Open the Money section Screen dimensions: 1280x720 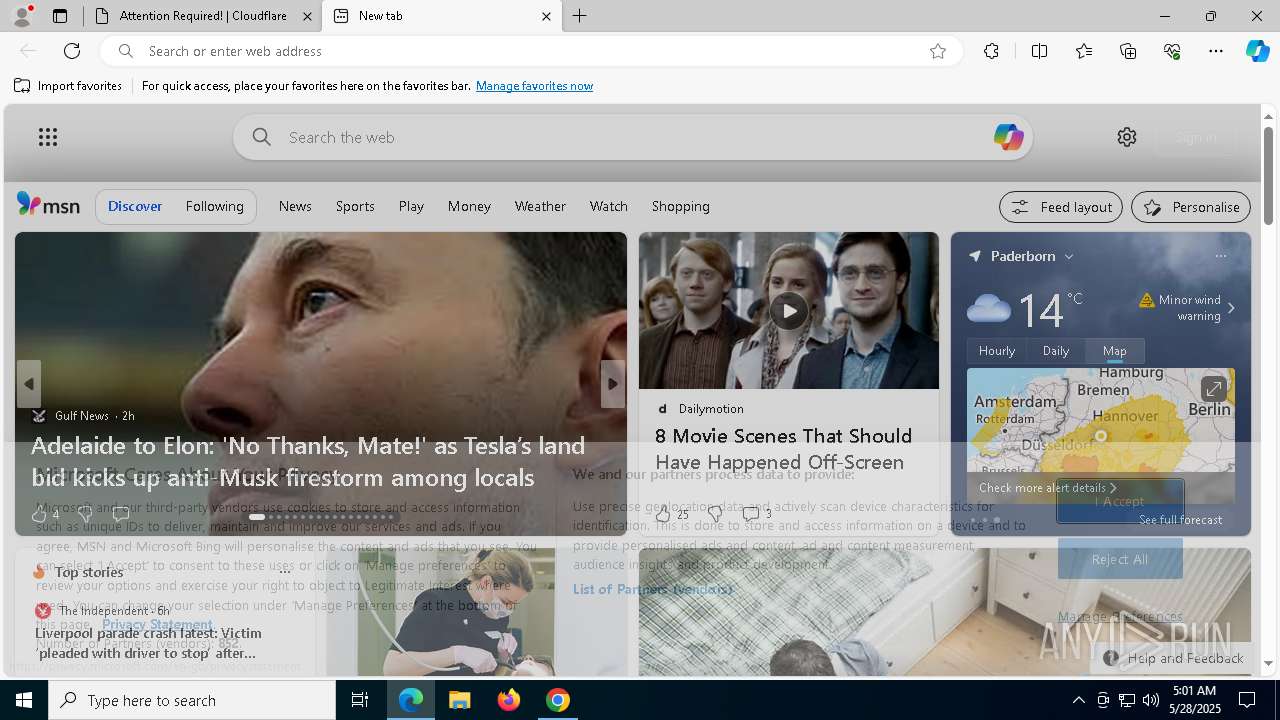tap(469, 206)
